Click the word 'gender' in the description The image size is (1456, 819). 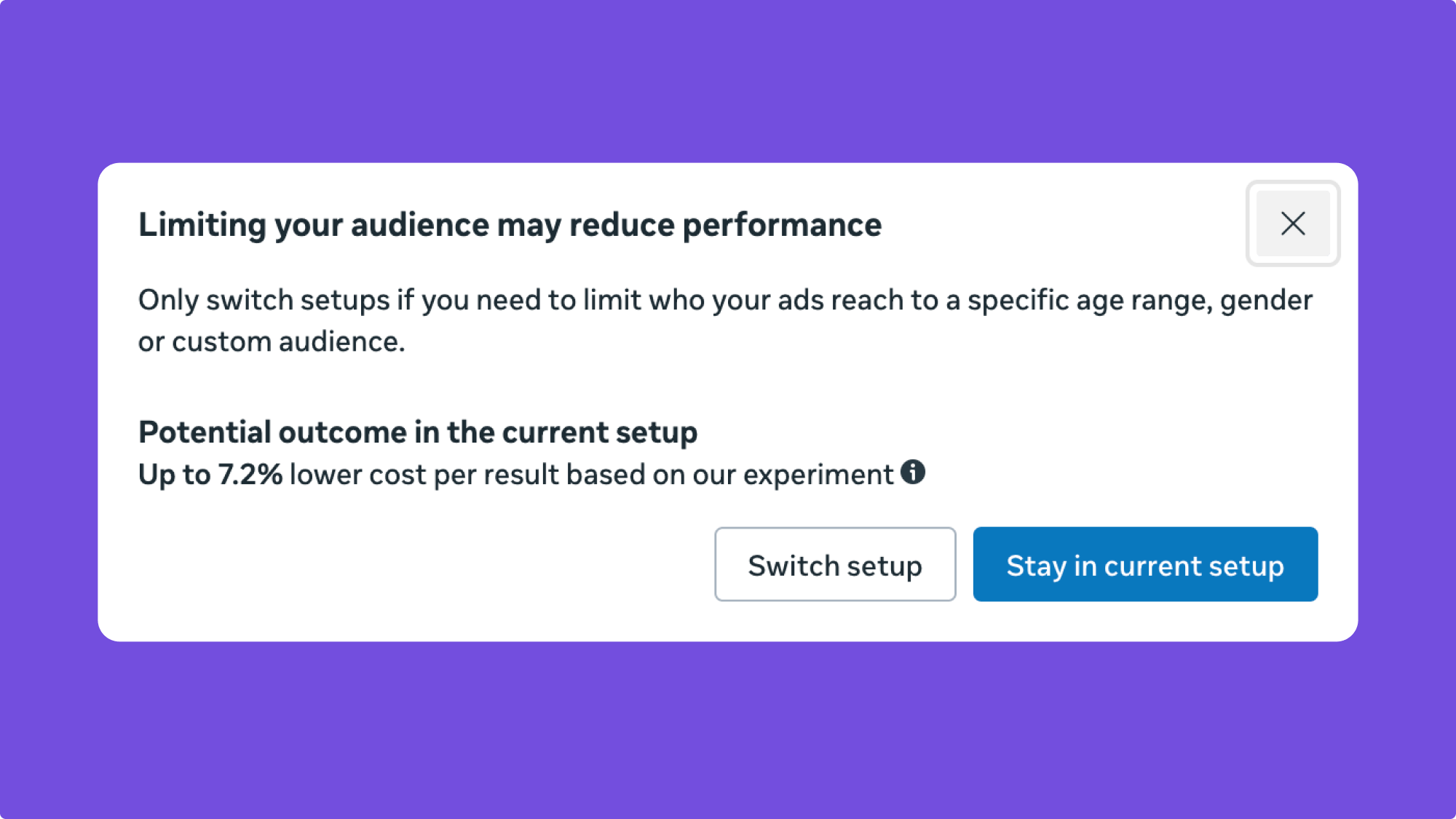[1266, 300]
